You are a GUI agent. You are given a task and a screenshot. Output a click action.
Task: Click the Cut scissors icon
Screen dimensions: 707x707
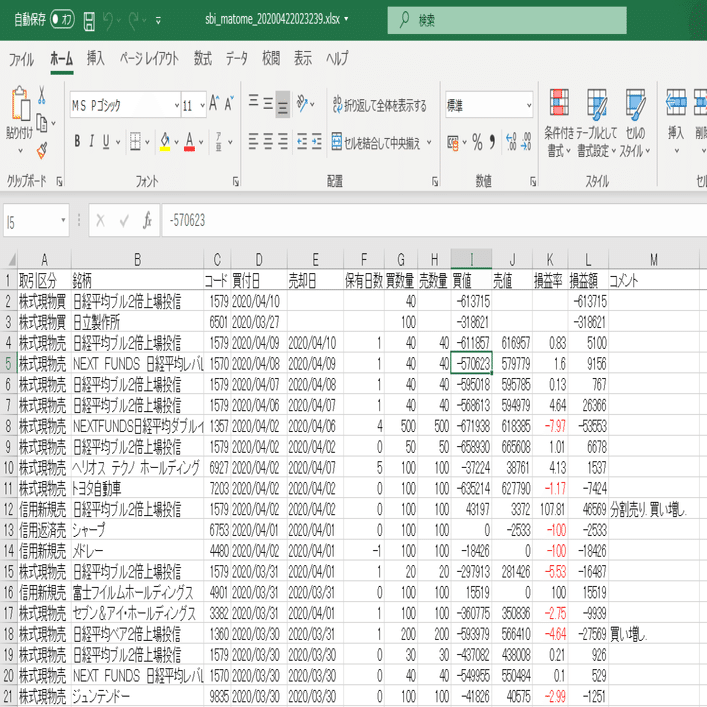(42, 95)
